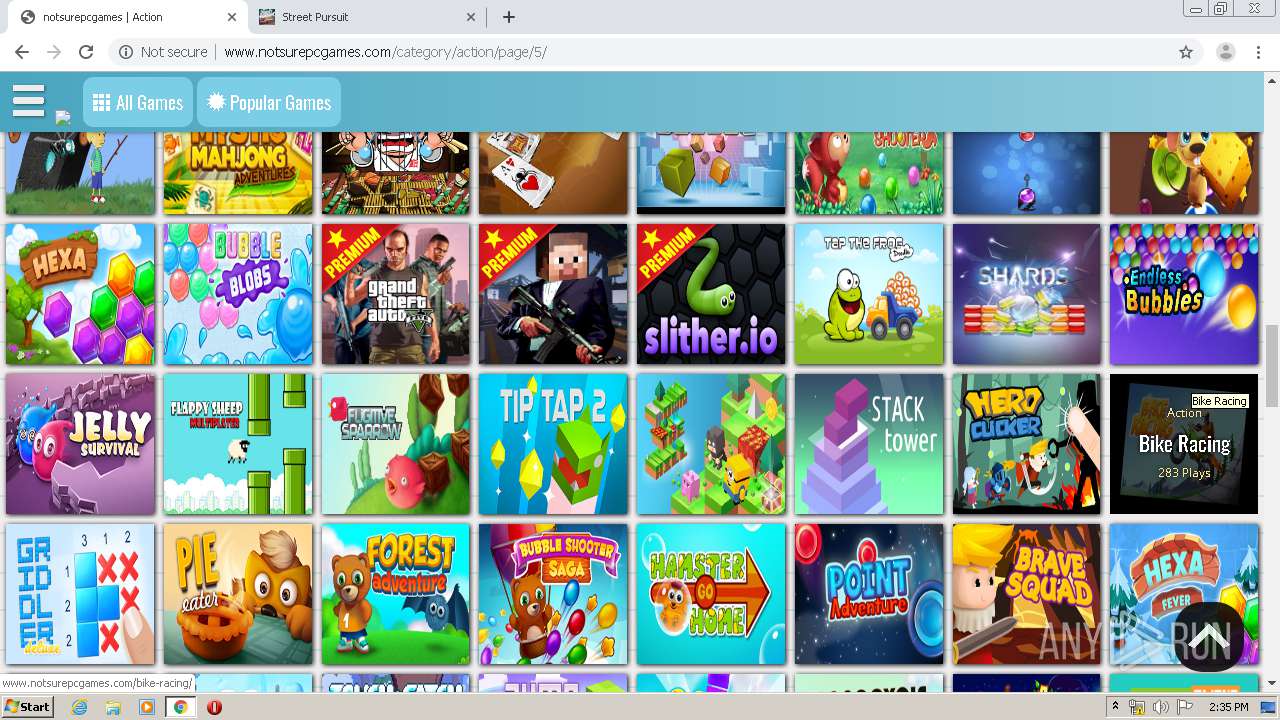Viewport: 1280px width, 720px height.
Task: Open the Tap the Frog game
Action: click(x=869, y=294)
